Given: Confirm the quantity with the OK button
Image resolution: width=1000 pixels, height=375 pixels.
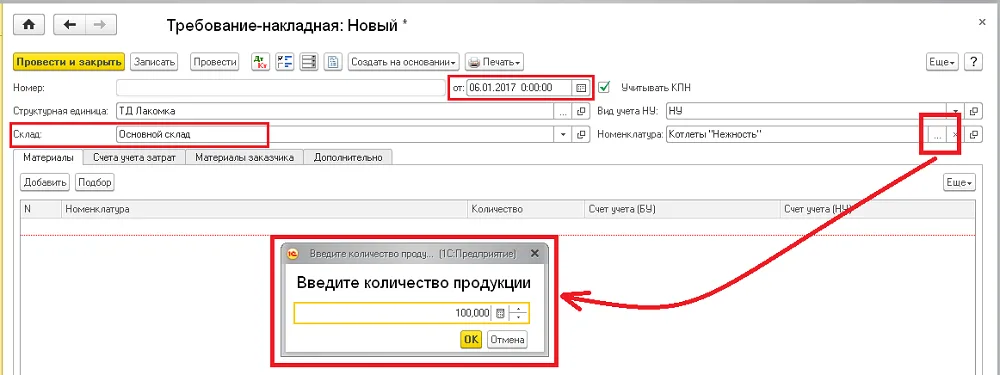Looking at the screenshot, I should (x=471, y=340).
